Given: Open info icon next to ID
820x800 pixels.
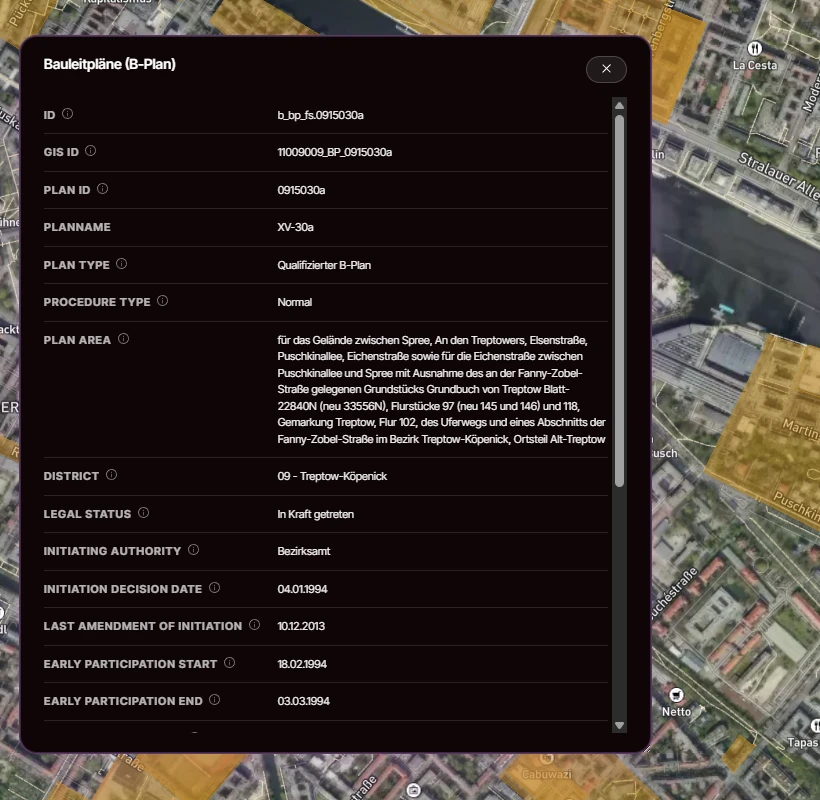Looking at the screenshot, I should (x=67, y=113).
